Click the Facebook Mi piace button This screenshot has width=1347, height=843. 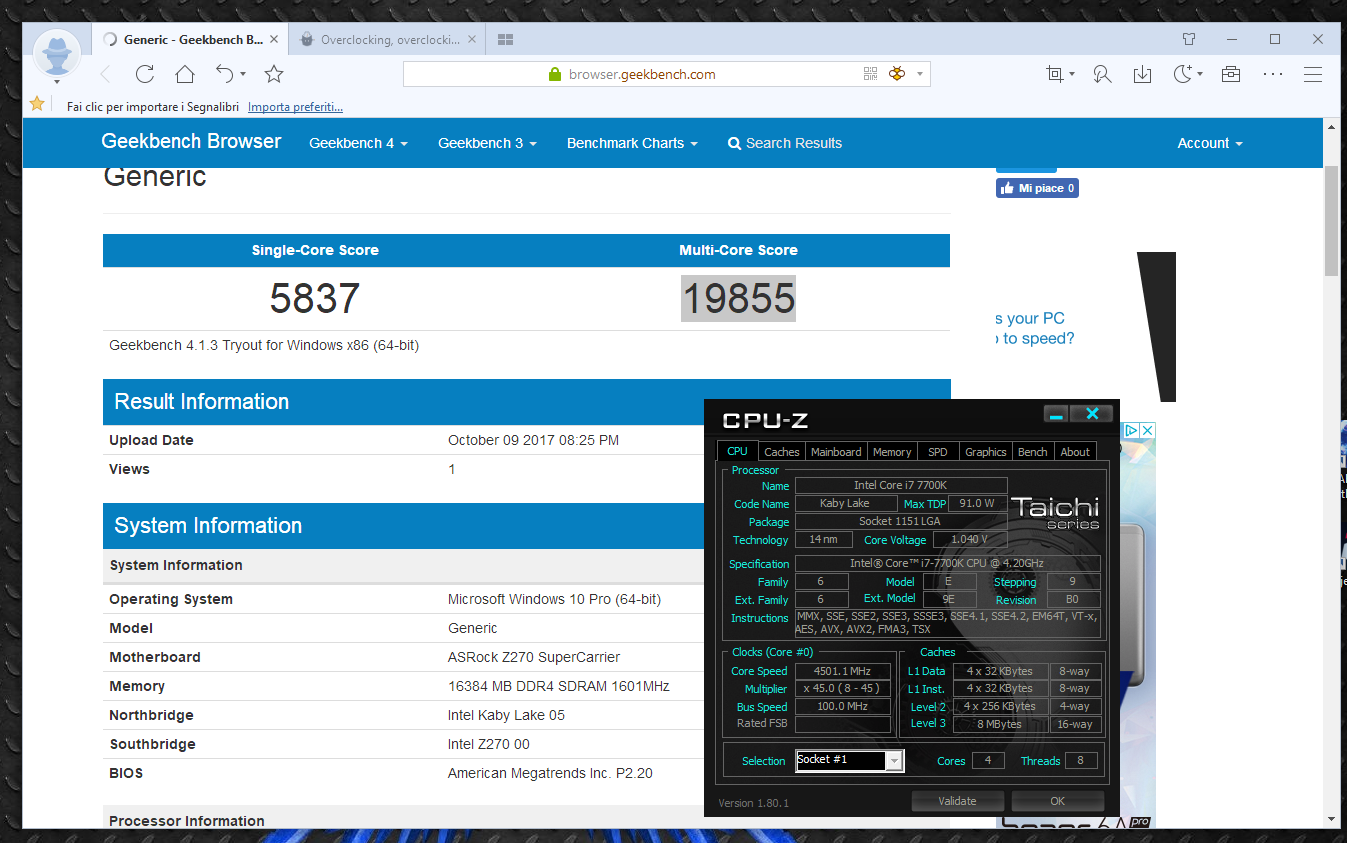[x=1037, y=188]
